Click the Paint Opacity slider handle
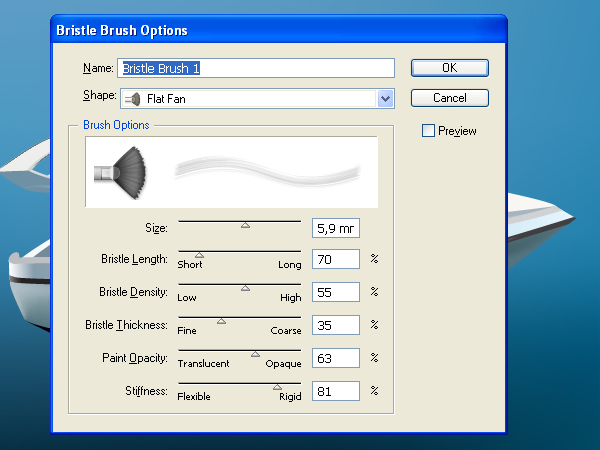 (255, 354)
